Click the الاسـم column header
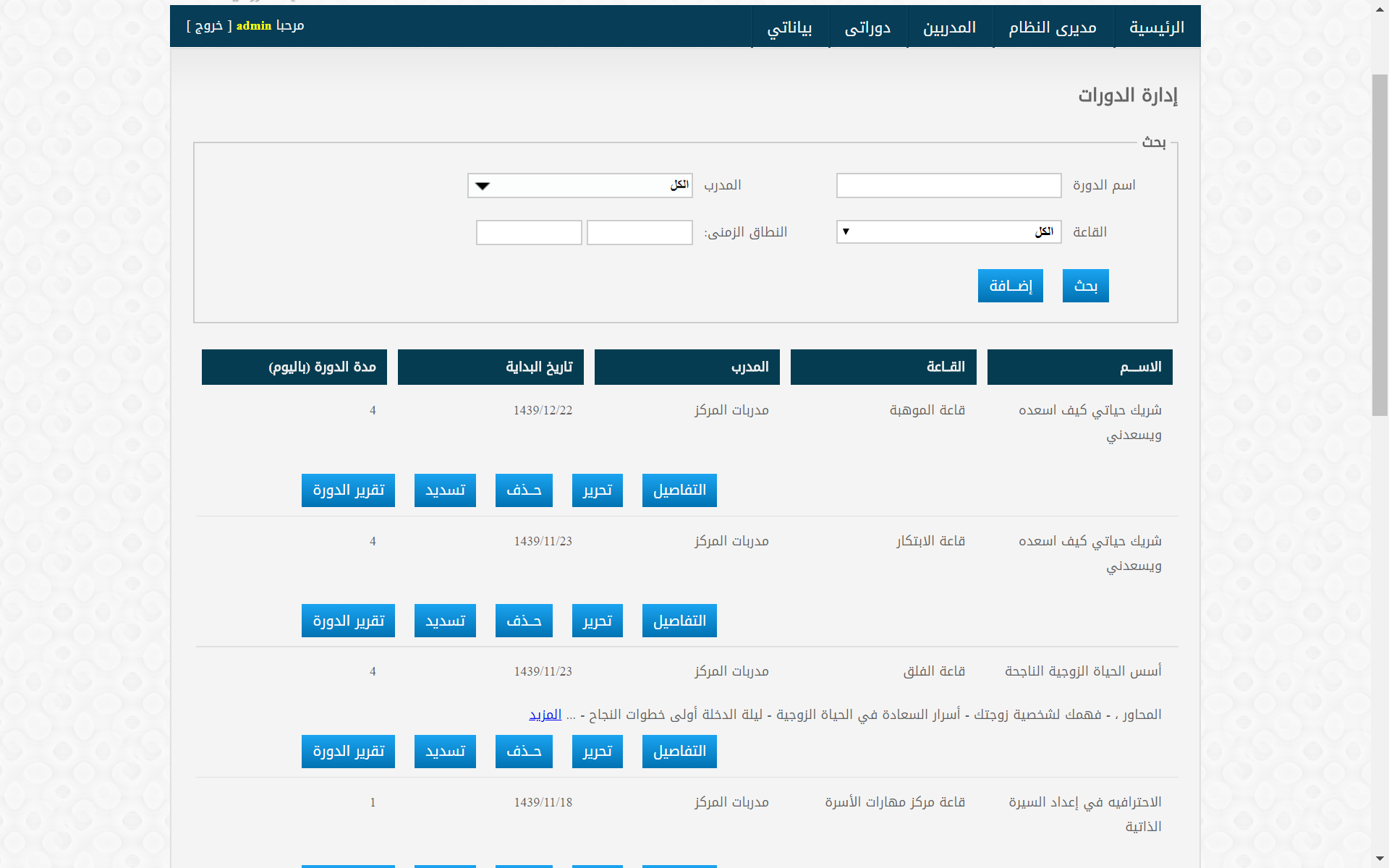Viewport: 1389px width, 868px height. point(1079,367)
